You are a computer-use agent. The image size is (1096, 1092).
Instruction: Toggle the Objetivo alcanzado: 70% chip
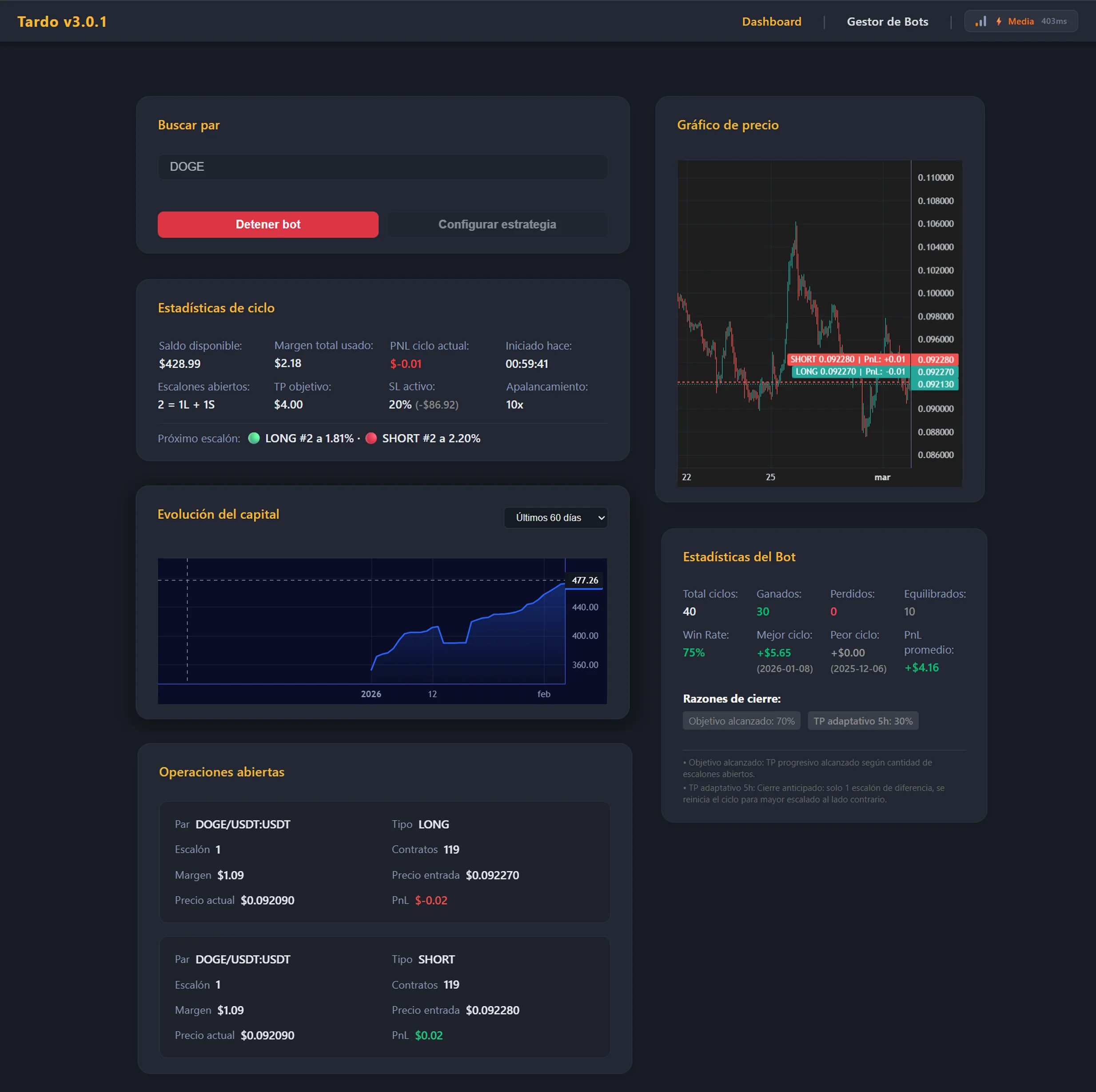click(741, 721)
